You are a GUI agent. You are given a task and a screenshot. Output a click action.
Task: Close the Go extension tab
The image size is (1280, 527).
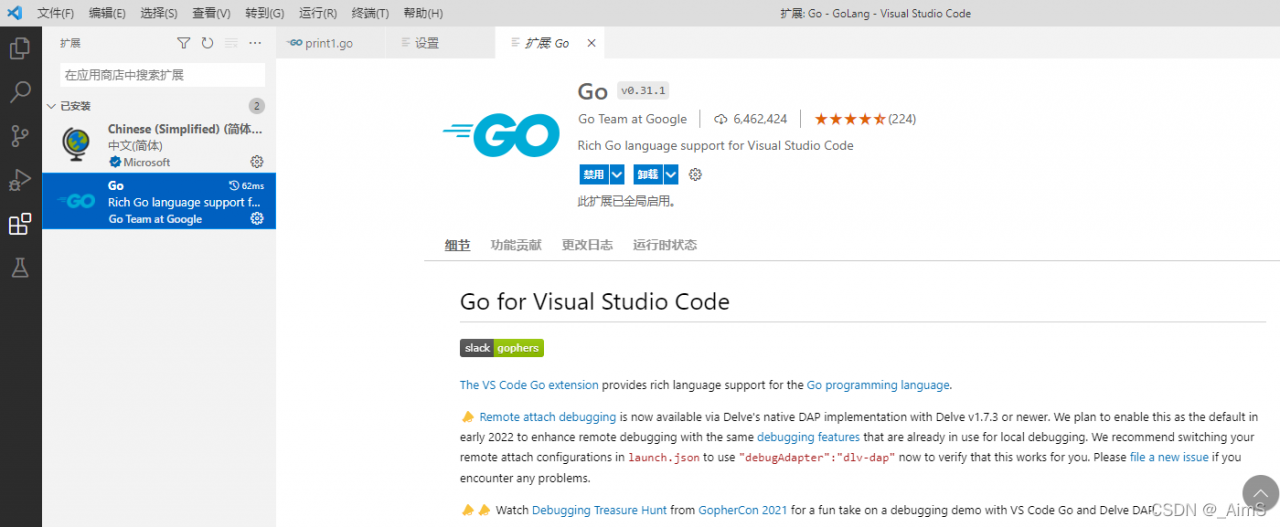pos(592,43)
